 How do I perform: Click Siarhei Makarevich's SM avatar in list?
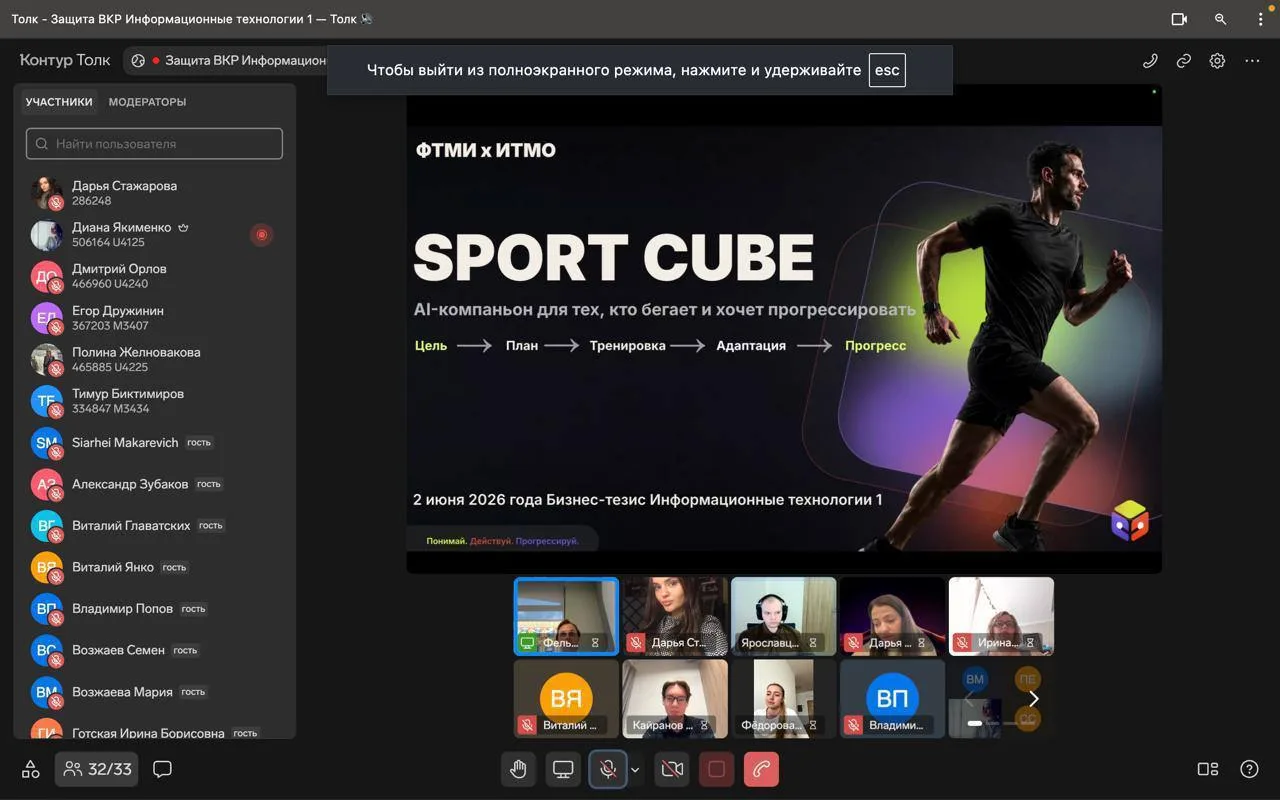pyautogui.click(x=46, y=443)
